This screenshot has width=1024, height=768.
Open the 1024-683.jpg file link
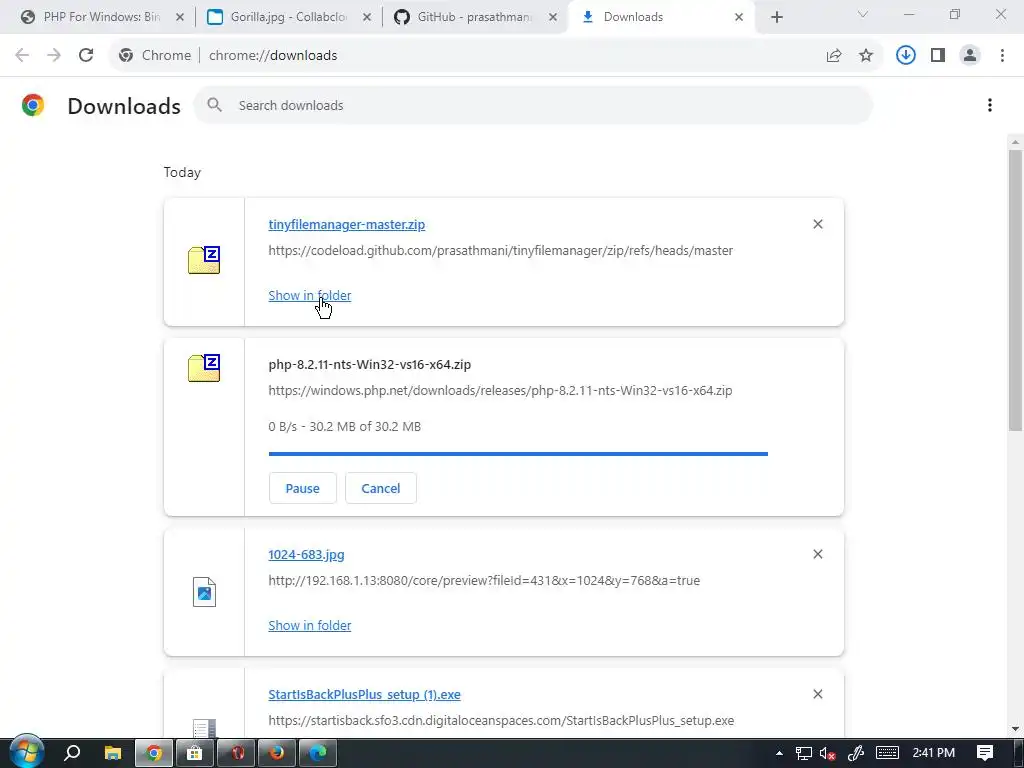pyautogui.click(x=306, y=554)
